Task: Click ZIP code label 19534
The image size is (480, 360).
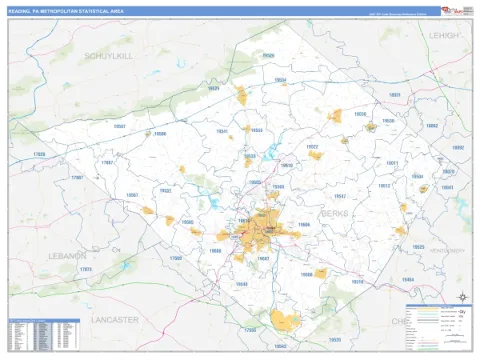Action: coord(280,80)
